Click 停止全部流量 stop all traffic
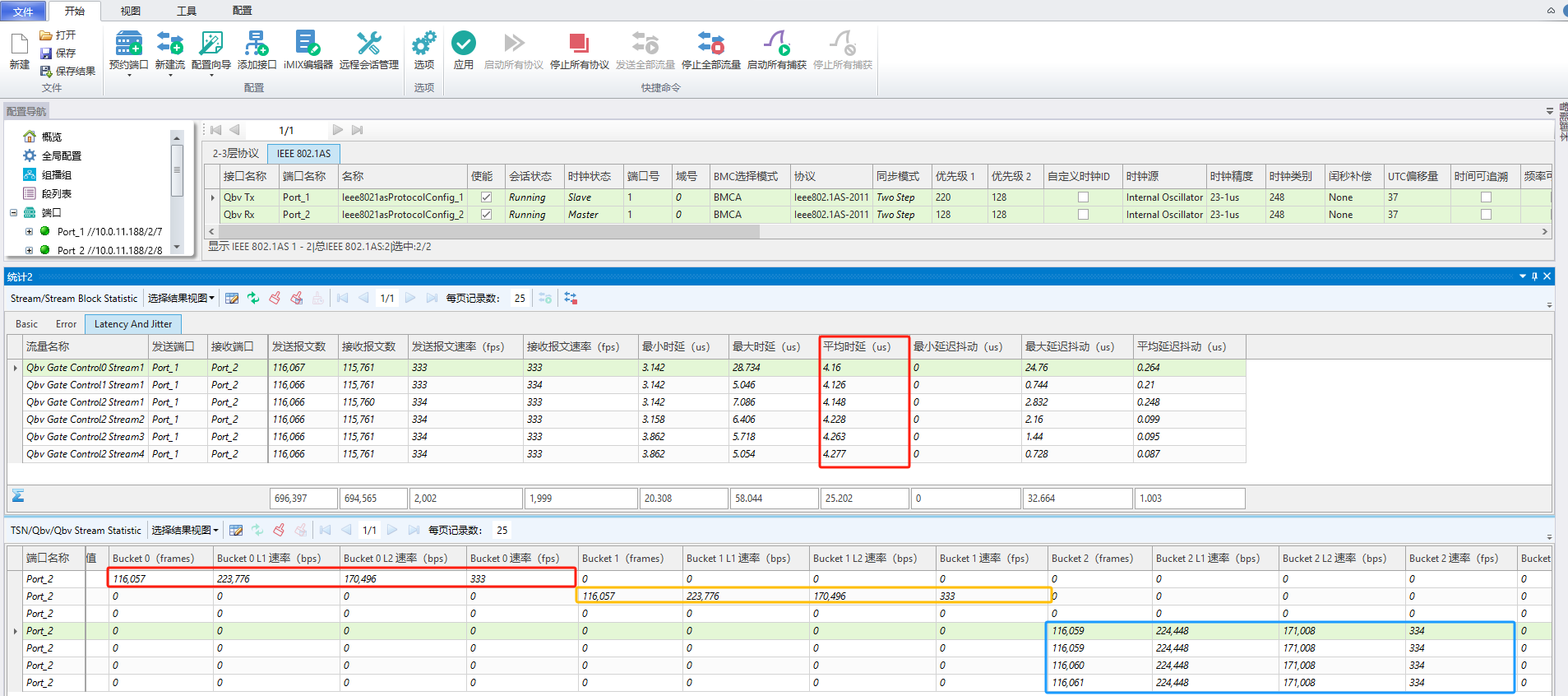This screenshot has width=1568, height=696. tap(710, 51)
